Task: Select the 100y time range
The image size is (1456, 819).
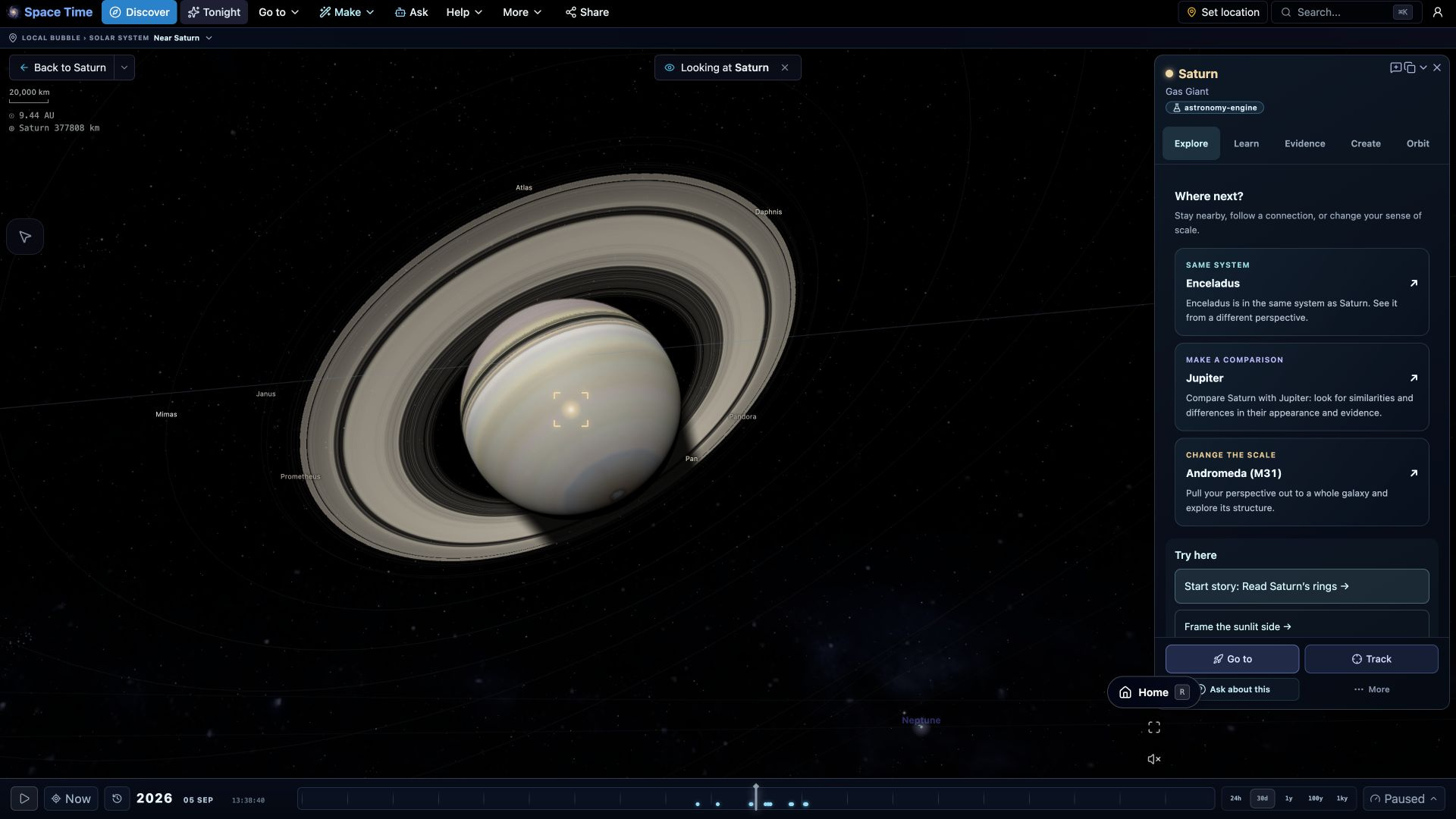Action: (1315, 799)
